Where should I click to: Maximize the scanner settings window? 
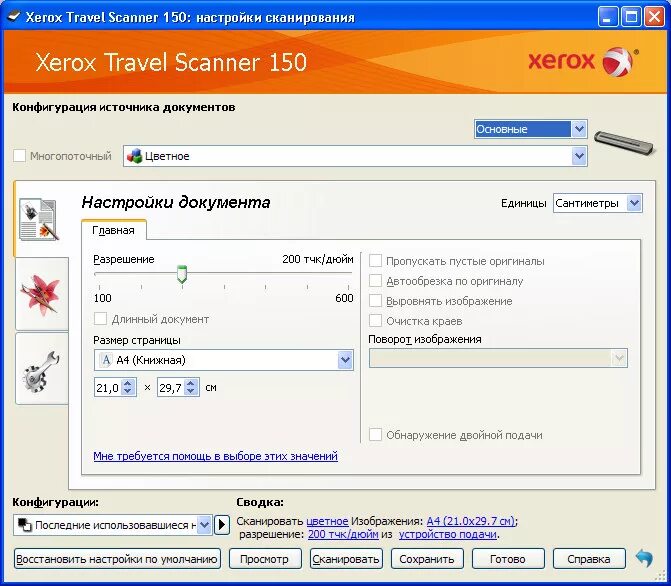(631, 17)
